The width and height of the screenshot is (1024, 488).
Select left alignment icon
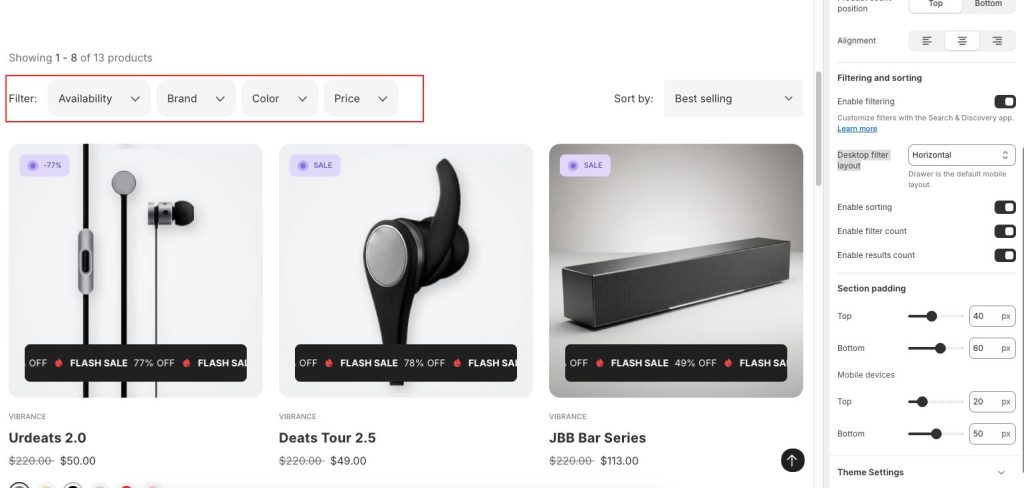[x=927, y=41]
